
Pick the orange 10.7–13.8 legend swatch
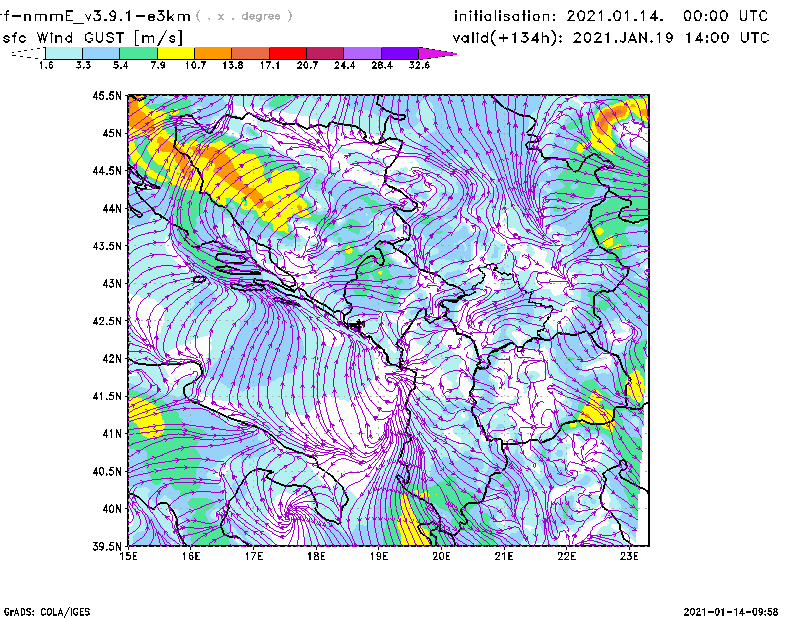click(x=213, y=53)
